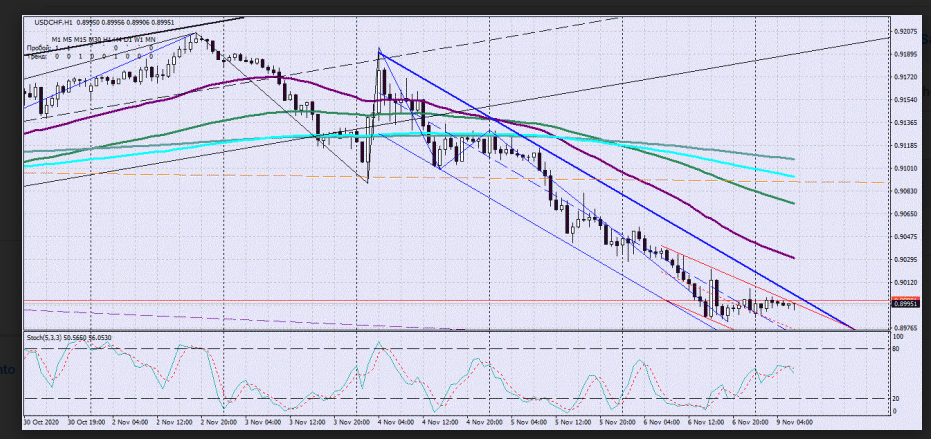Choose the M15 timeframe label
Screen dimensions: 931x439
82,38
